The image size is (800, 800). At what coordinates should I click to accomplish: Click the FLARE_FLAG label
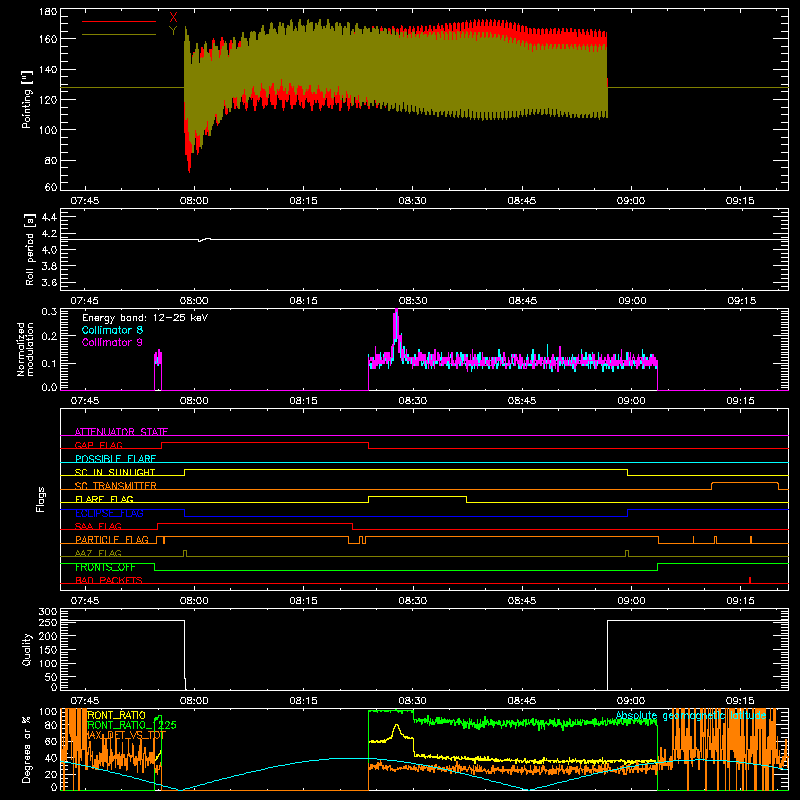104,498
